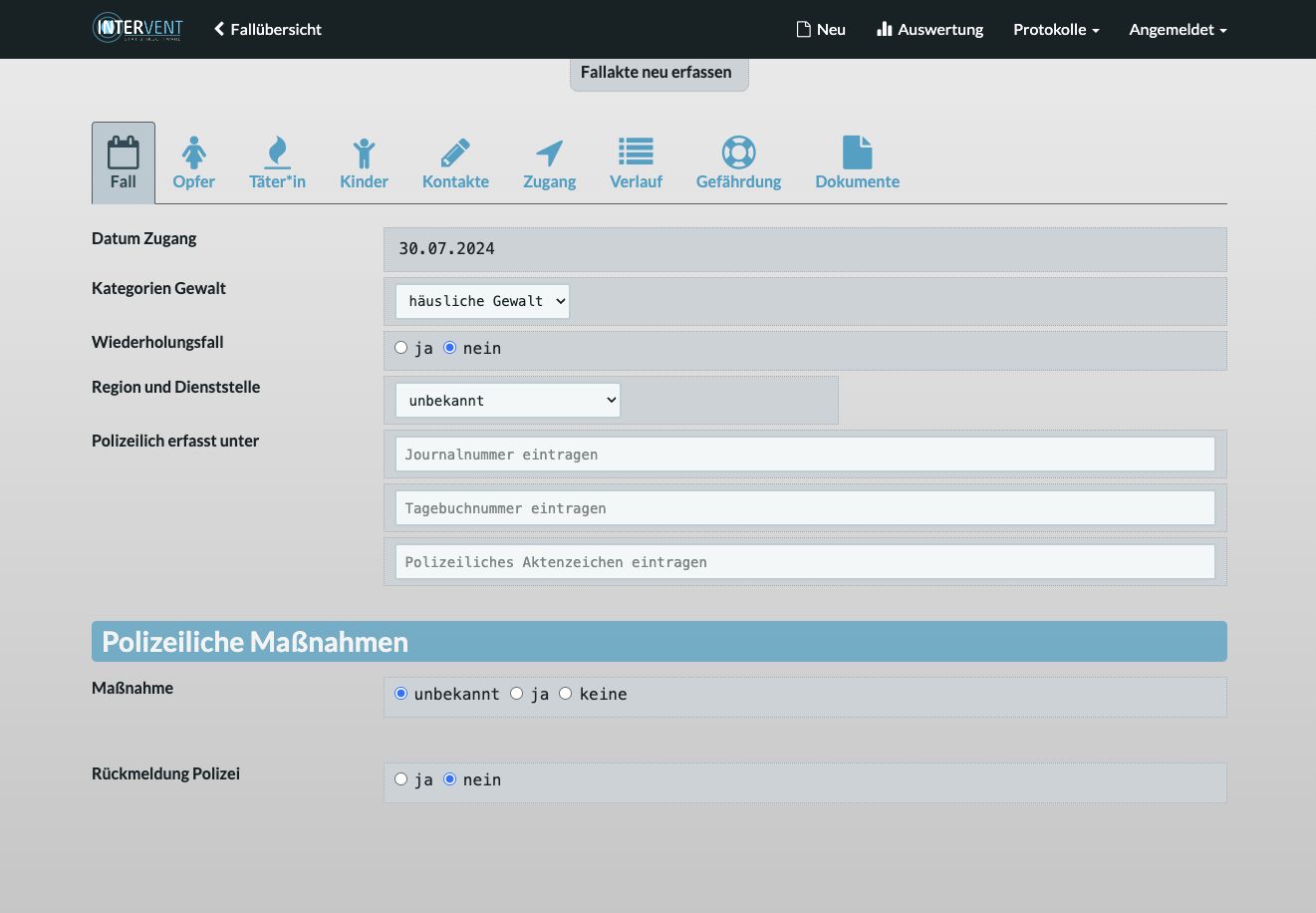Select Maßnahme unbekannt radio
This screenshot has width=1316, height=913.
click(x=401, y=694)
